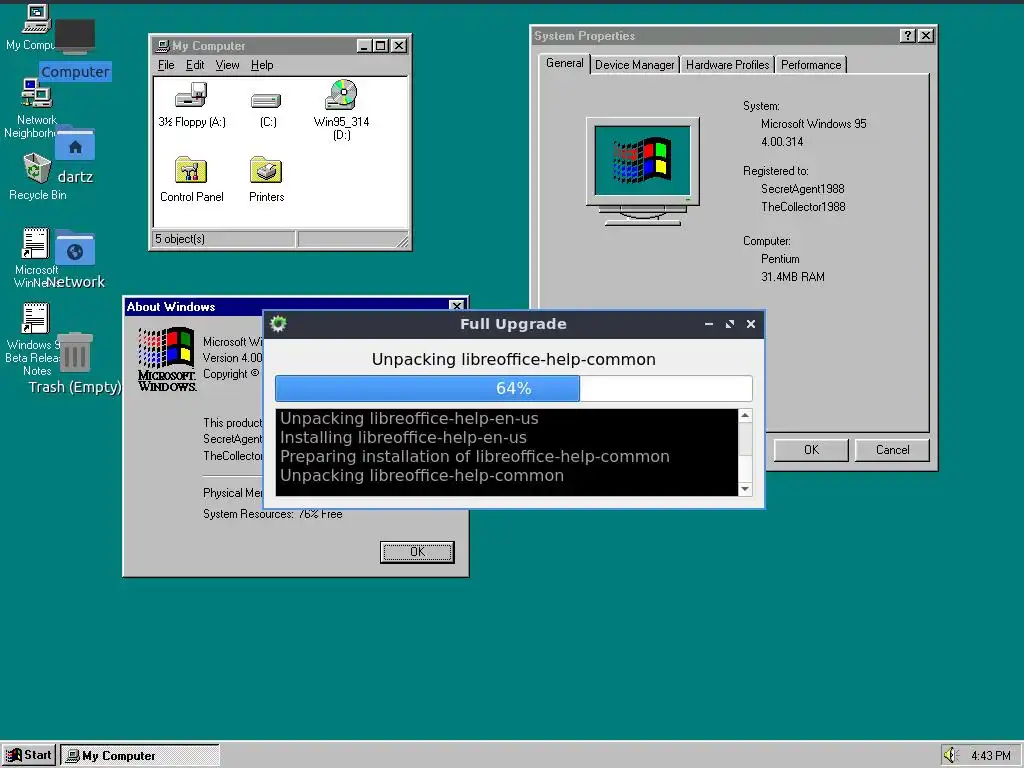Viewport: 1024px width, 768px height.
Task: Switch to the General tab
Action: (x=564, y=63)
